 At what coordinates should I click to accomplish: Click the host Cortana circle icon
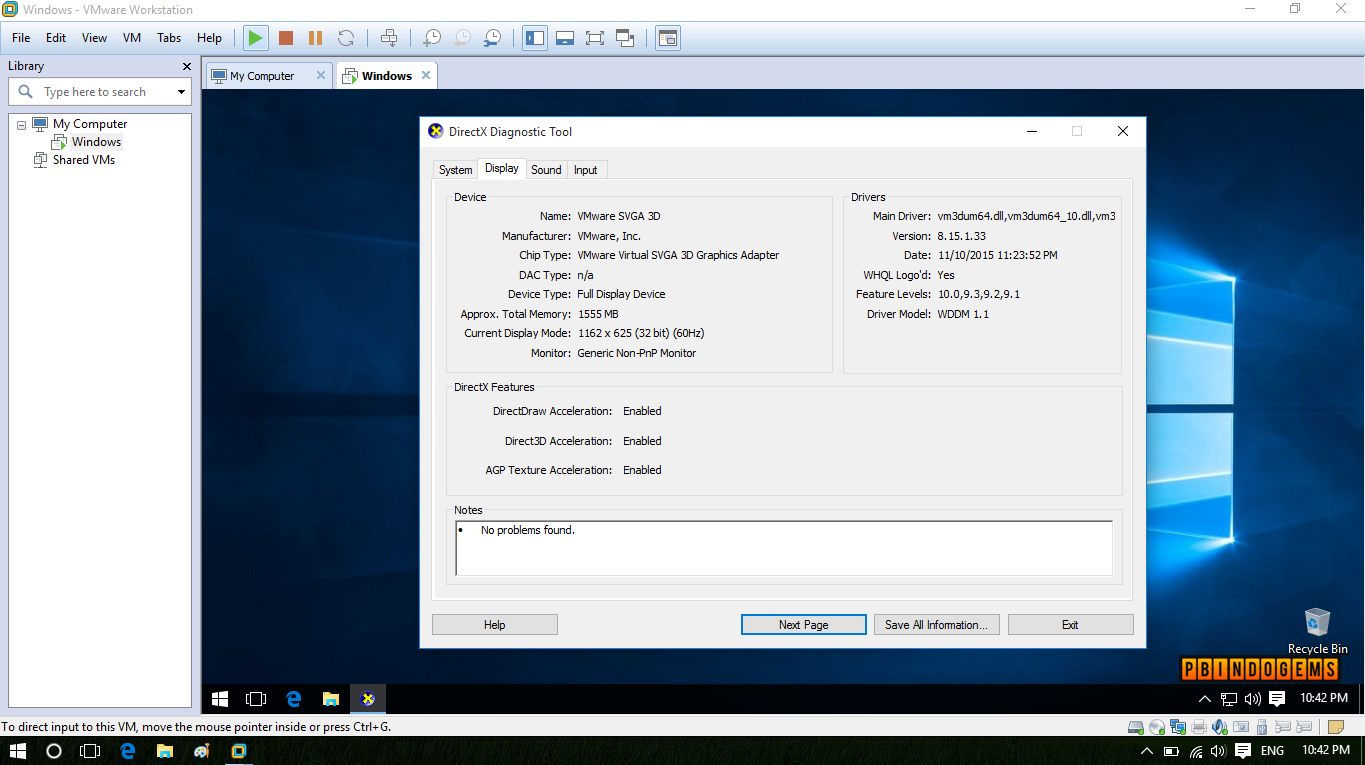coord(54,751)
